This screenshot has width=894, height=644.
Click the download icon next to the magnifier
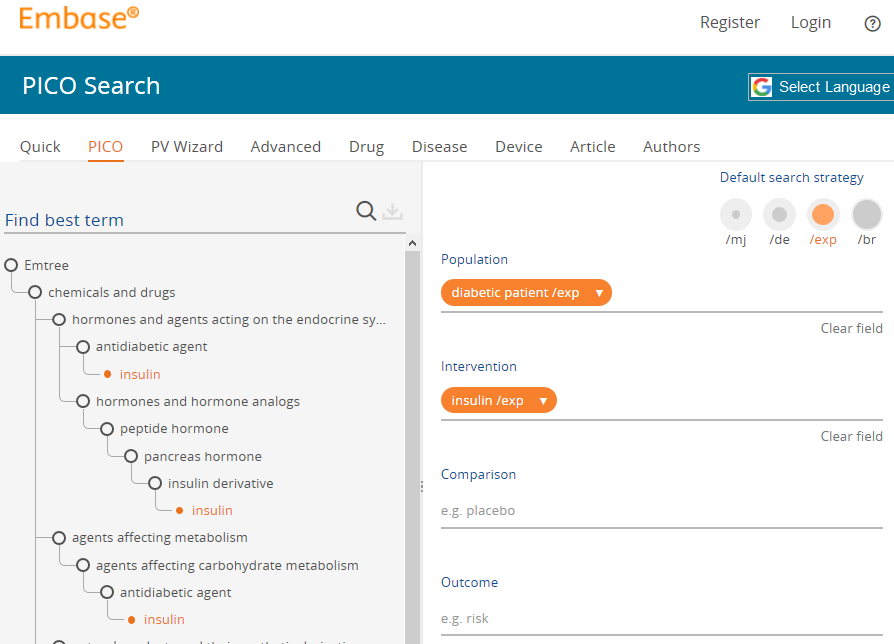[392, 211]
